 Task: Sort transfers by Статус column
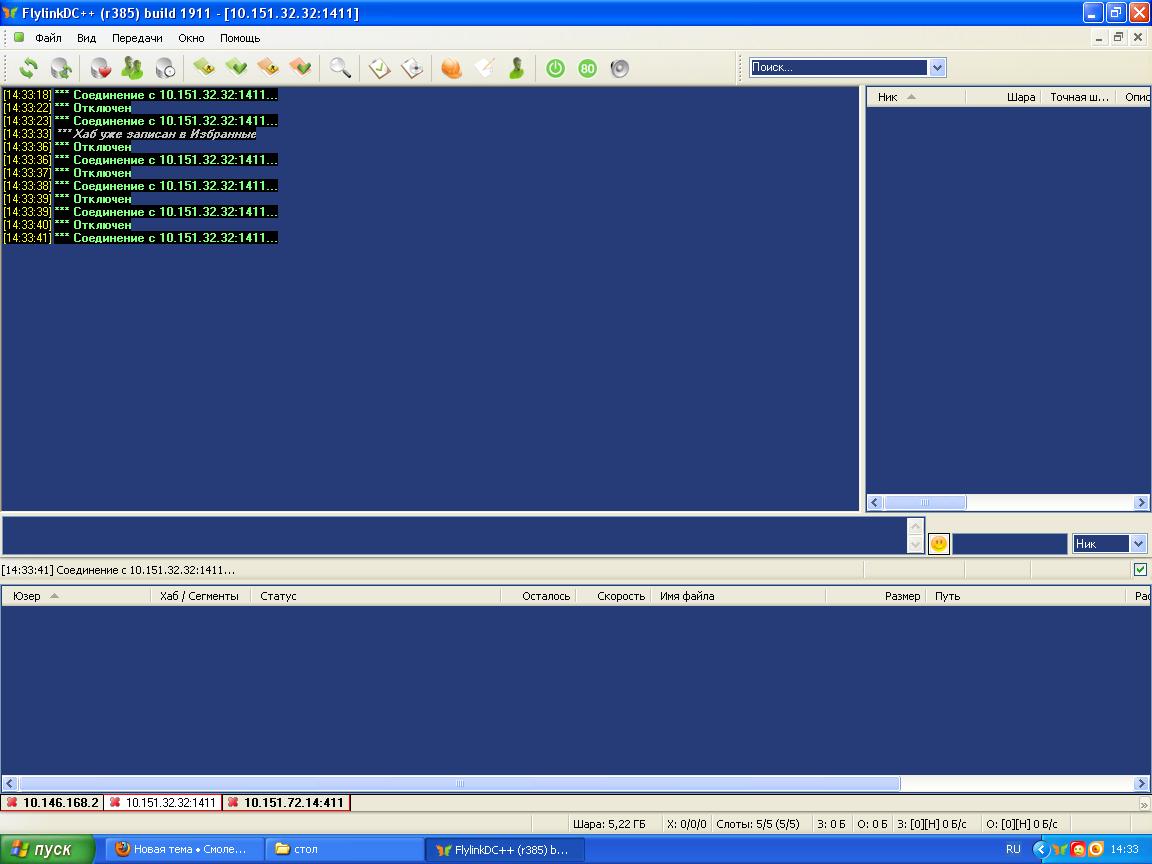point(375,596)
